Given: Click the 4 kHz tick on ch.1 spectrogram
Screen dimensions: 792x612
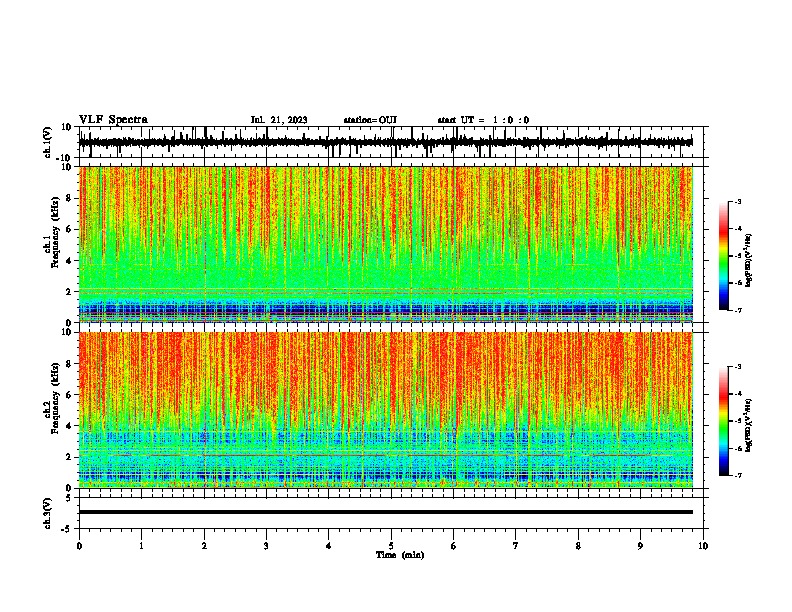Looking at the screenshot, I should 70,261.
